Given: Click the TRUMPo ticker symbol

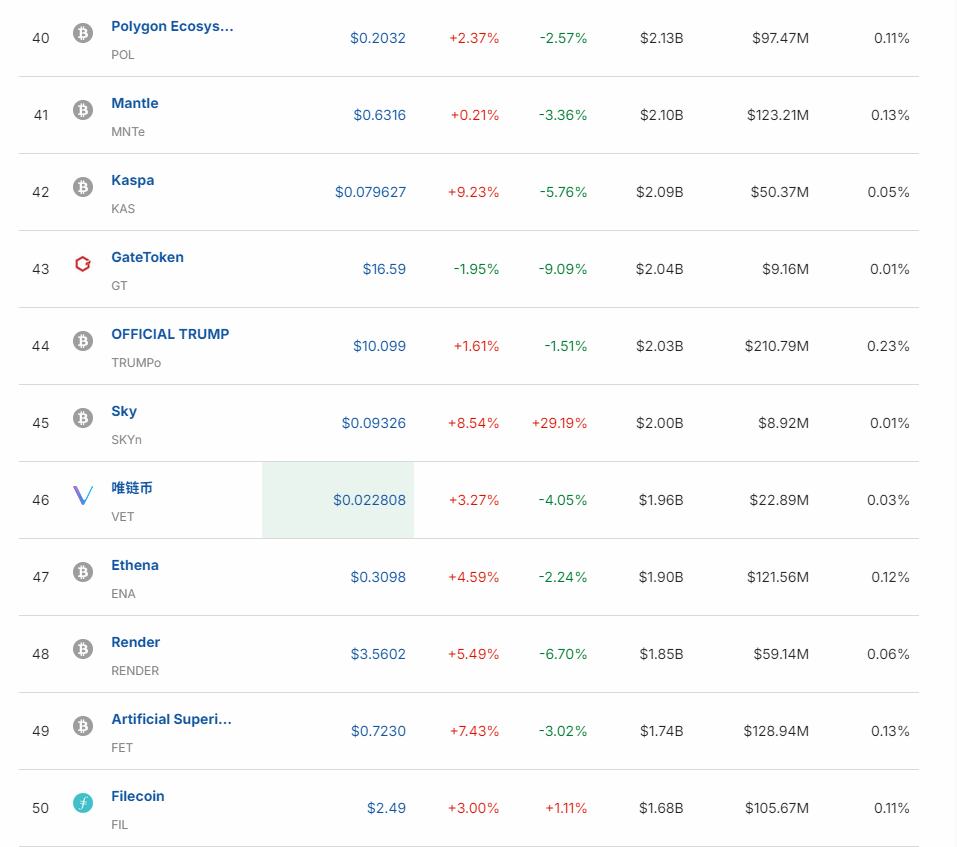Looking at the screenshot, I should [136, 362].
